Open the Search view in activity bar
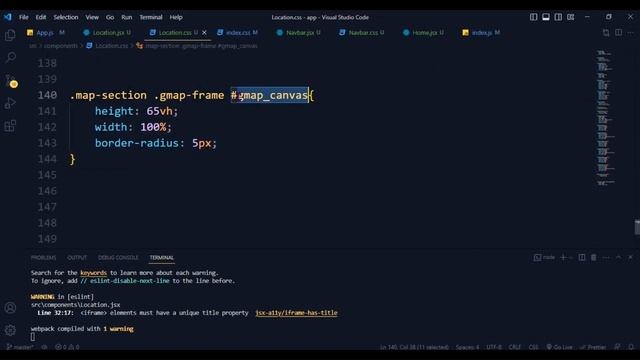This screenshot has height=360, width=640. (x=11, y=57)
